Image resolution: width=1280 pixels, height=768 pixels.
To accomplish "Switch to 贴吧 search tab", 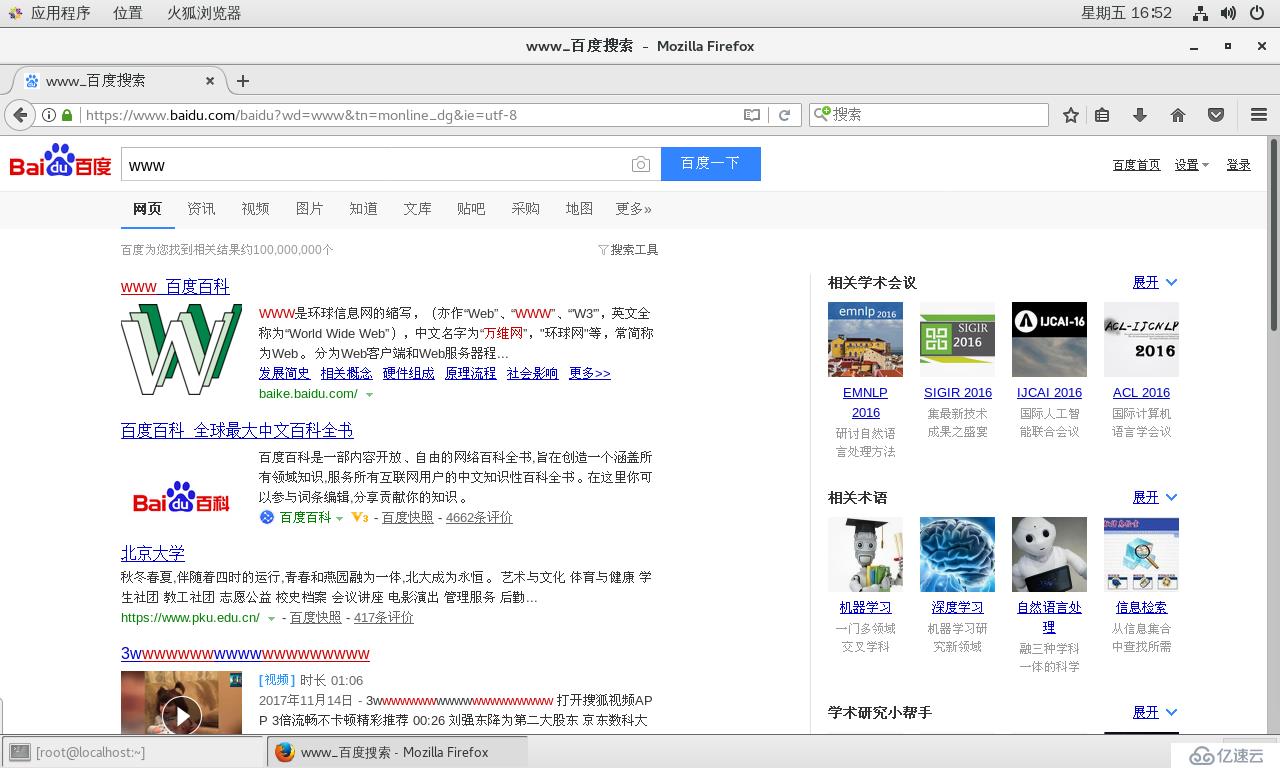I will click(471, 209).
